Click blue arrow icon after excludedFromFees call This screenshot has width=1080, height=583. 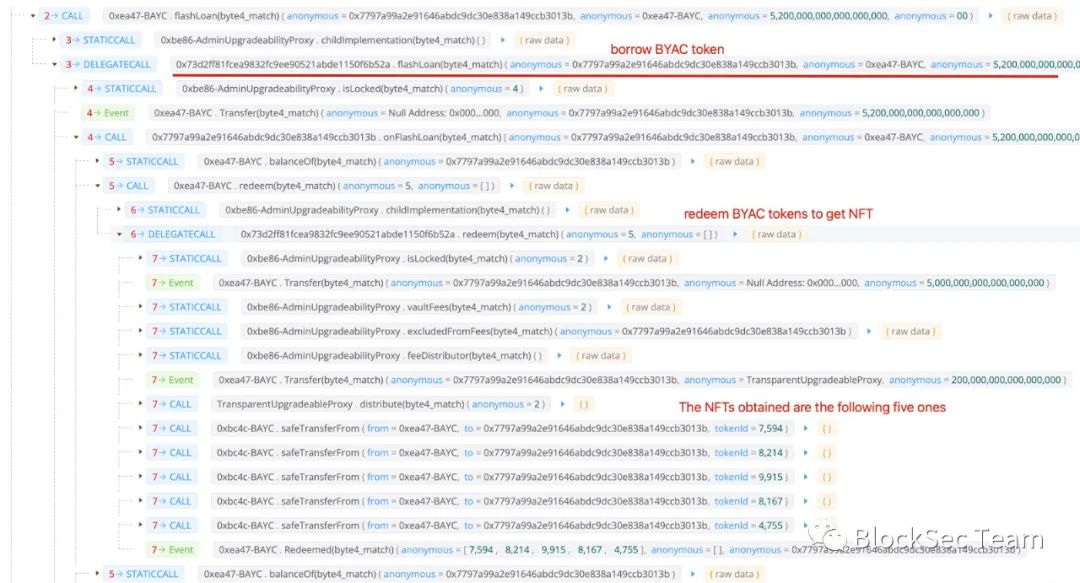click(868, 331)
